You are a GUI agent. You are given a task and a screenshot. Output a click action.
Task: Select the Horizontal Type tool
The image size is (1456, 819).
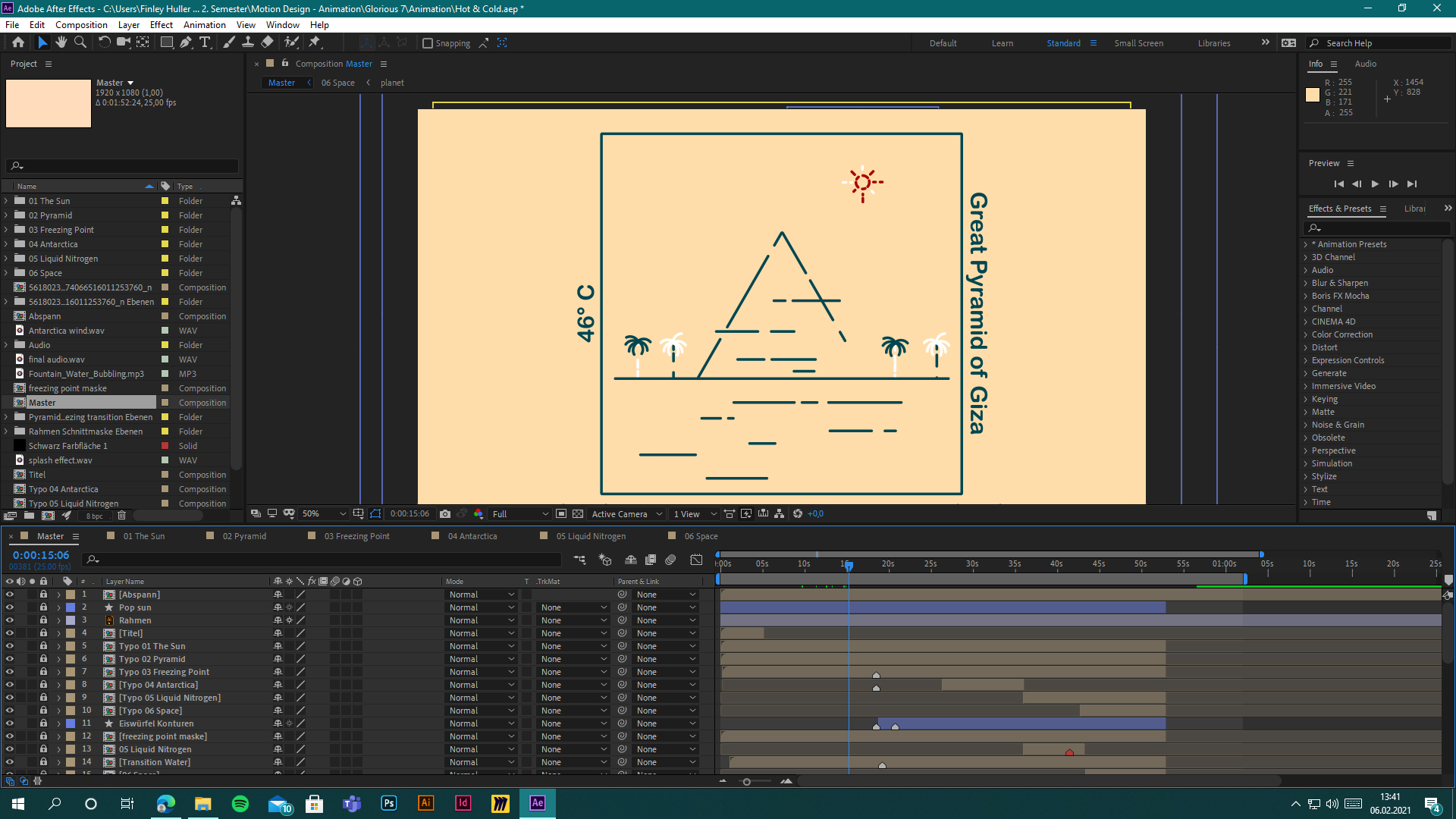205,42
